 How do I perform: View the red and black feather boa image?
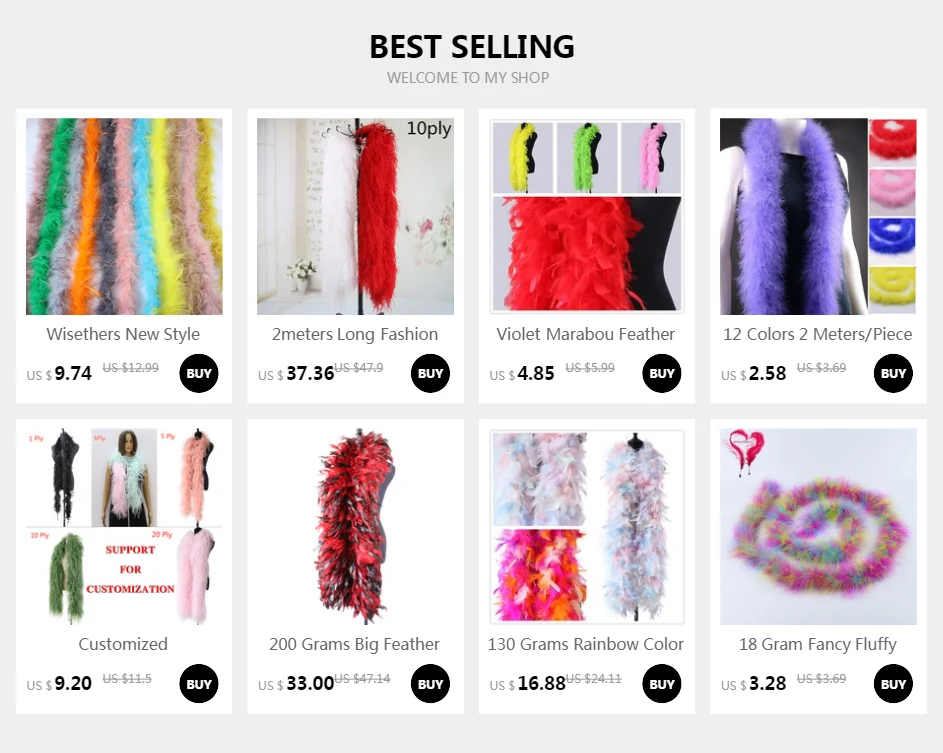coord(355,527)
